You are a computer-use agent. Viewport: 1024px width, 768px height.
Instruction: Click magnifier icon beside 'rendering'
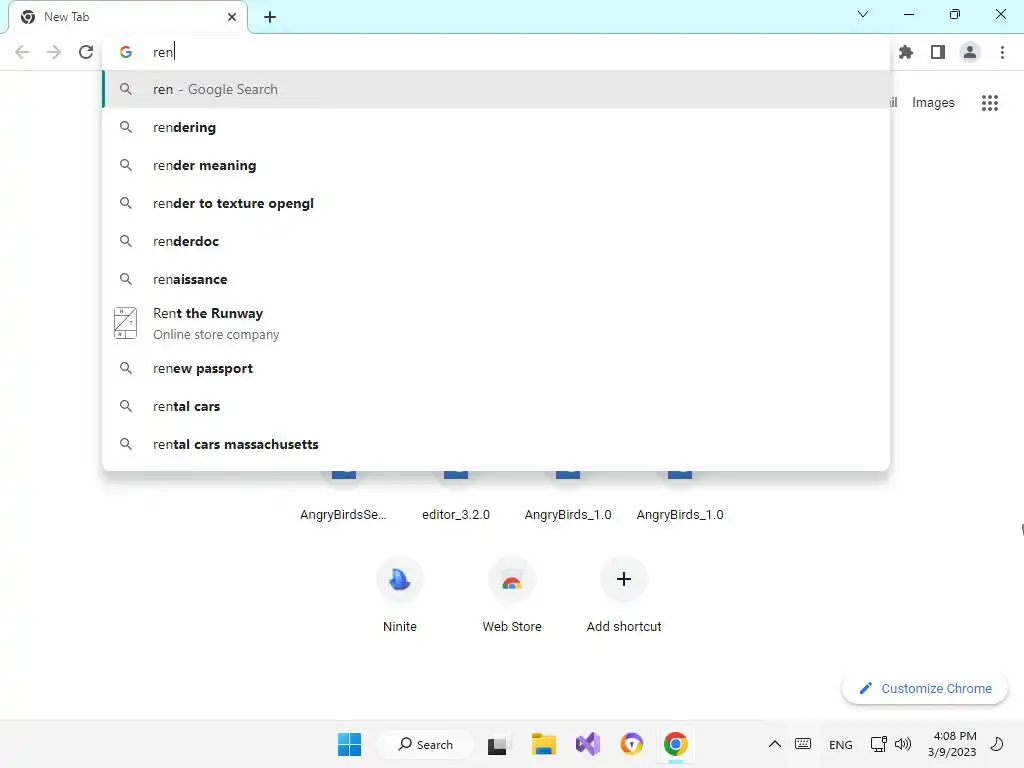pos(125,127)
